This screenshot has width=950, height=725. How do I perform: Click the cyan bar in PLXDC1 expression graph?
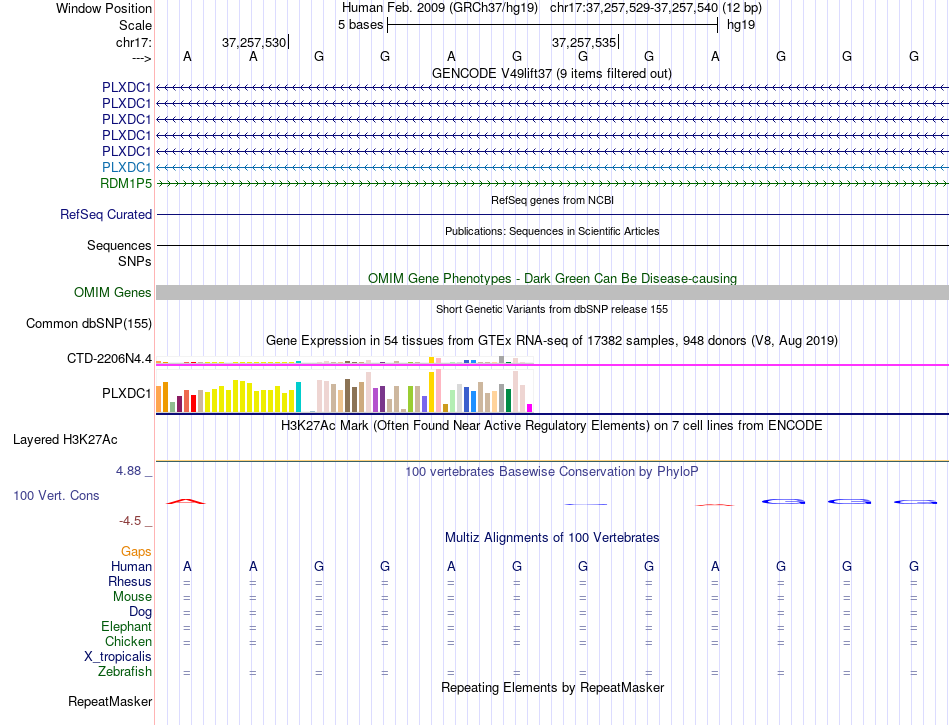click(x=298, y=397)
